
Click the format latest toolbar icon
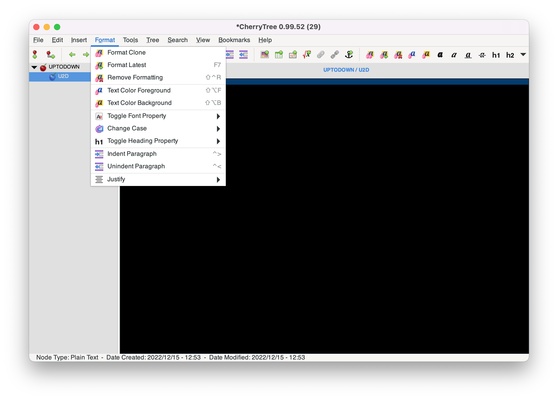[x=384, y=55]
